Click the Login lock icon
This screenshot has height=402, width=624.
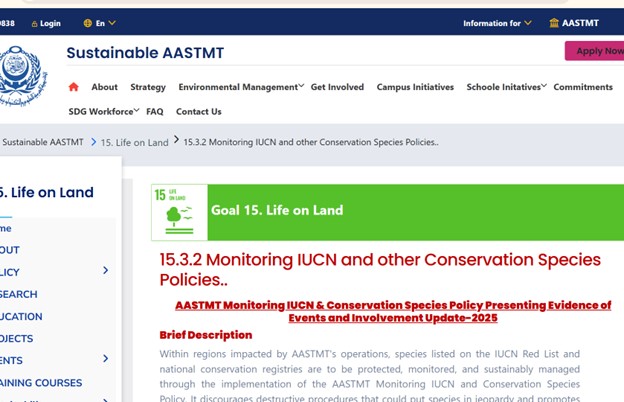coord(35,23)
